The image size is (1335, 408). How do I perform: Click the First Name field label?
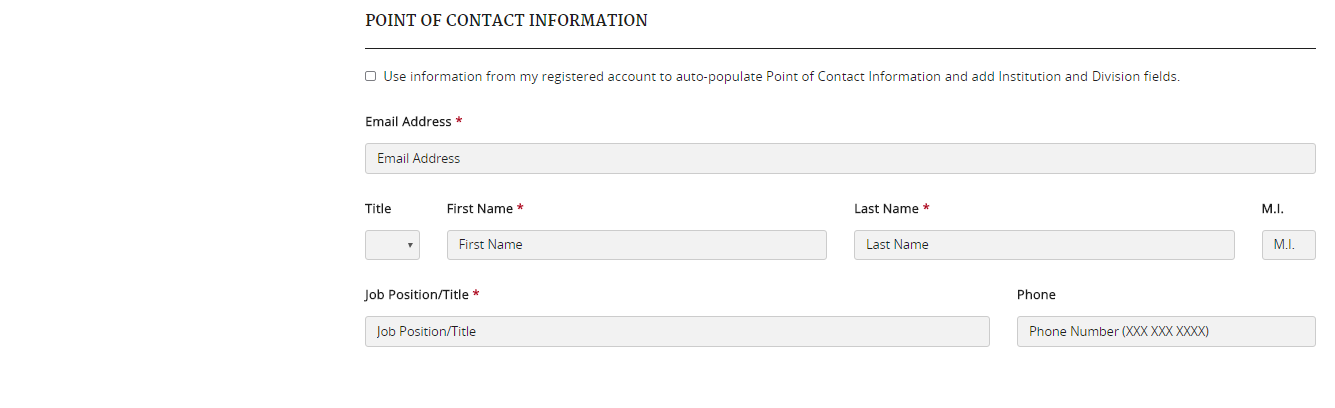(480, 209)
